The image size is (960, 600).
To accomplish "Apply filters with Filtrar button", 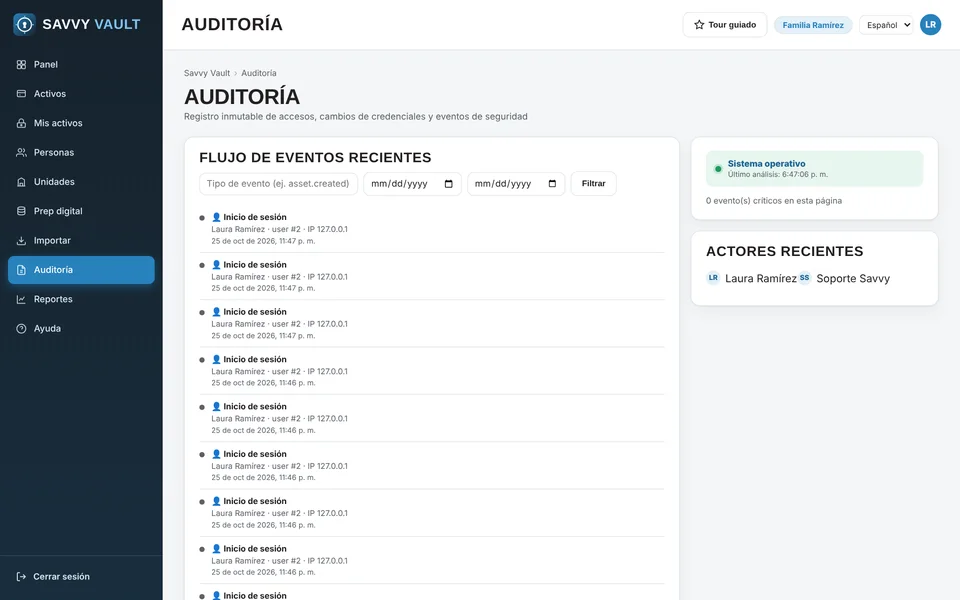I will point(593,184).
